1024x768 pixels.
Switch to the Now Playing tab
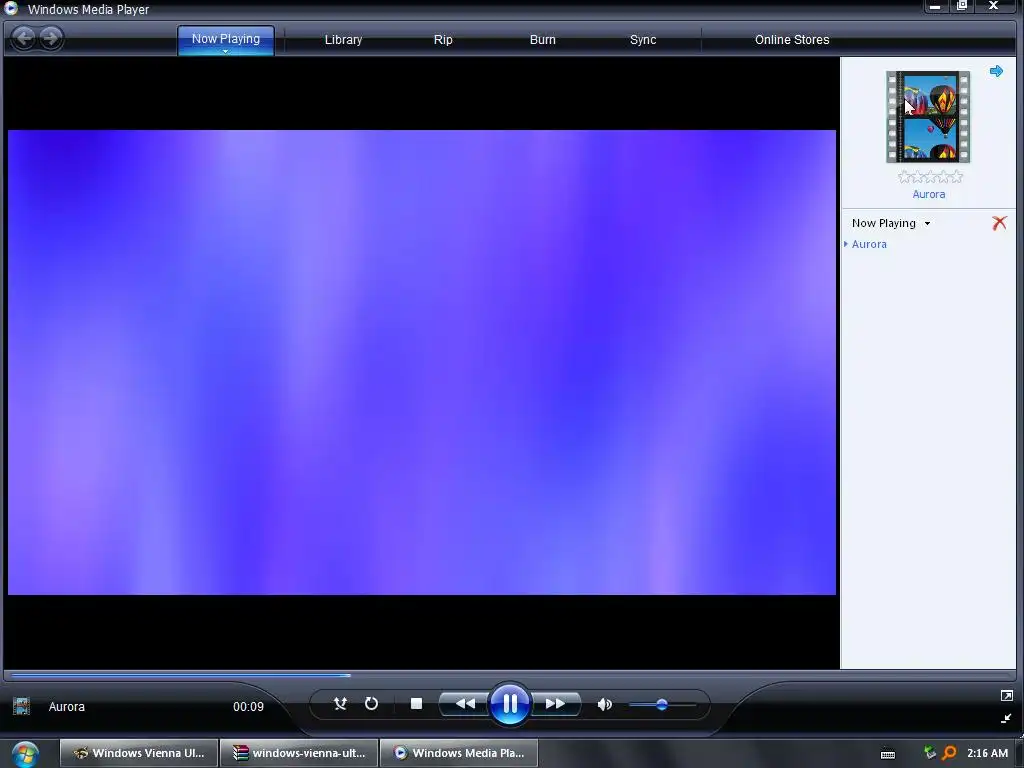(x=225, y=39)
